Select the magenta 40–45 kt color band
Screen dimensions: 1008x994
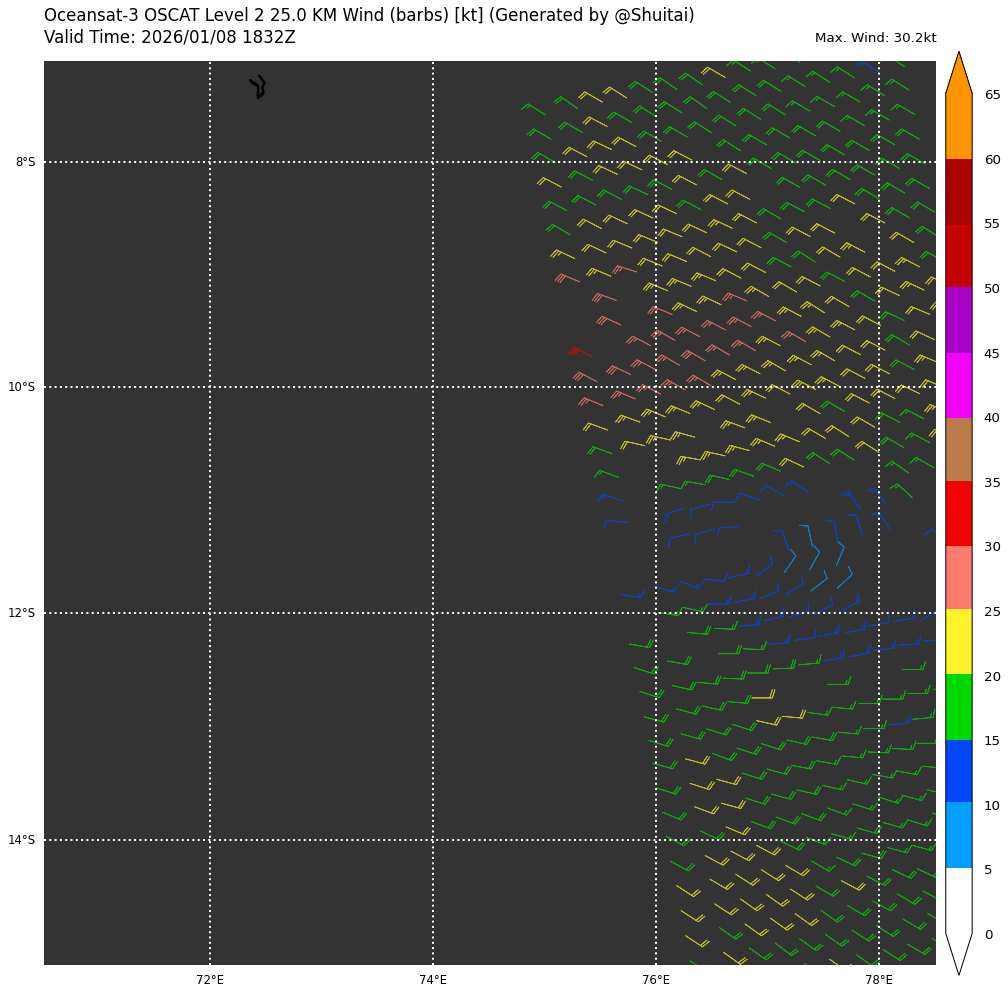point(958,385)
